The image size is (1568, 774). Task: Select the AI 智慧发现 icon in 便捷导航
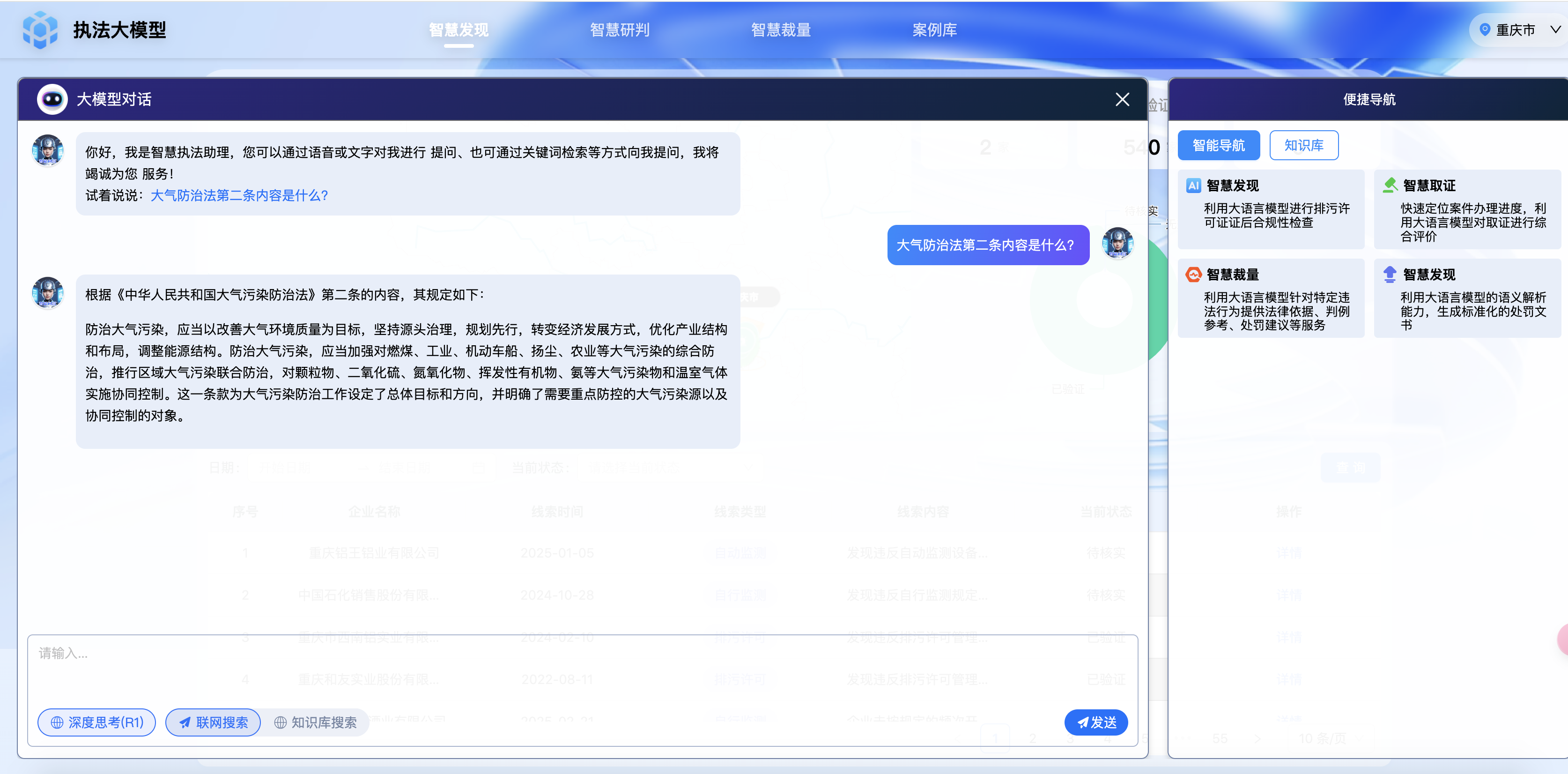point(1194,185)
